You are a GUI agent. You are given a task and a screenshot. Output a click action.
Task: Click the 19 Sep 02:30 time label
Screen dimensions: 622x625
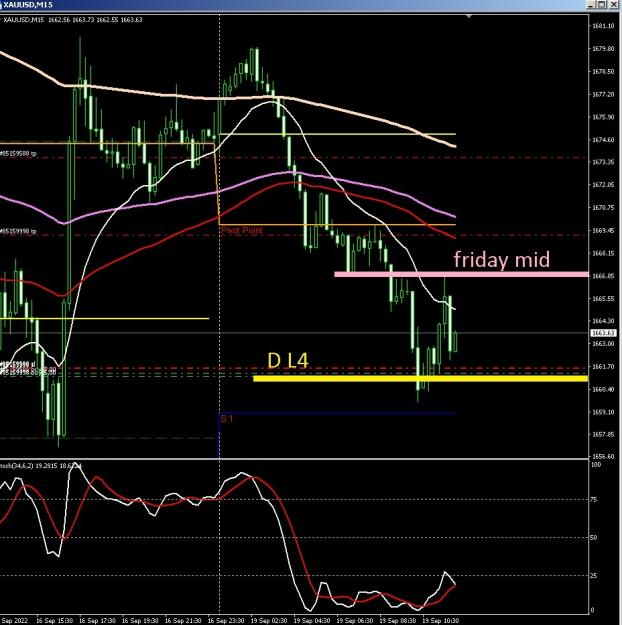click(x=269, y=621)
